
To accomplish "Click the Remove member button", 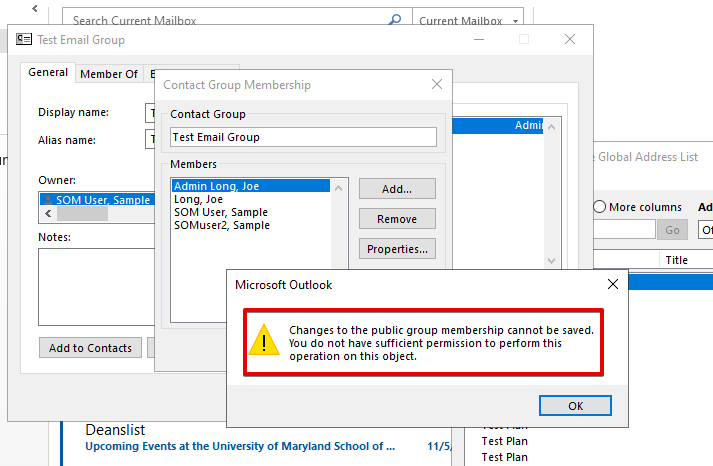I will coord(397,219).
